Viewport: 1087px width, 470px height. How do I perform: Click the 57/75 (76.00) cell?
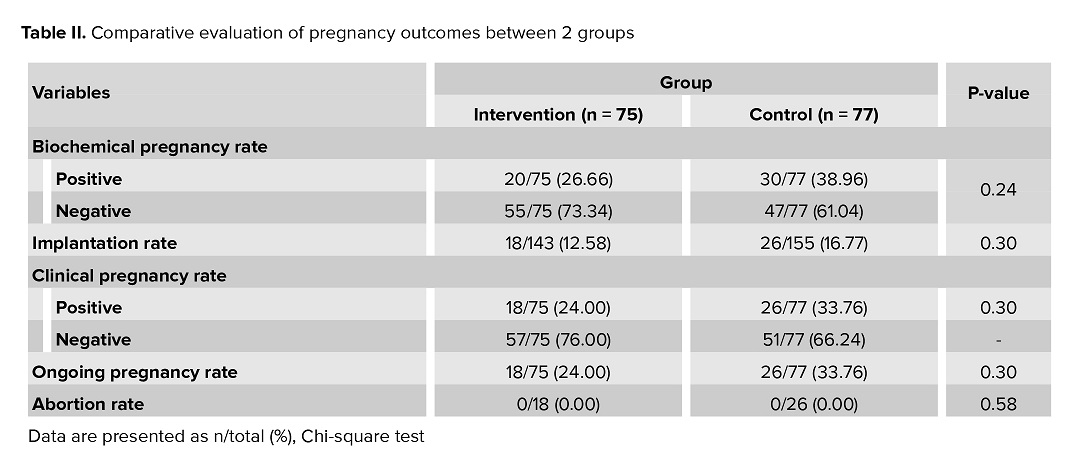[x=557, y=339]
